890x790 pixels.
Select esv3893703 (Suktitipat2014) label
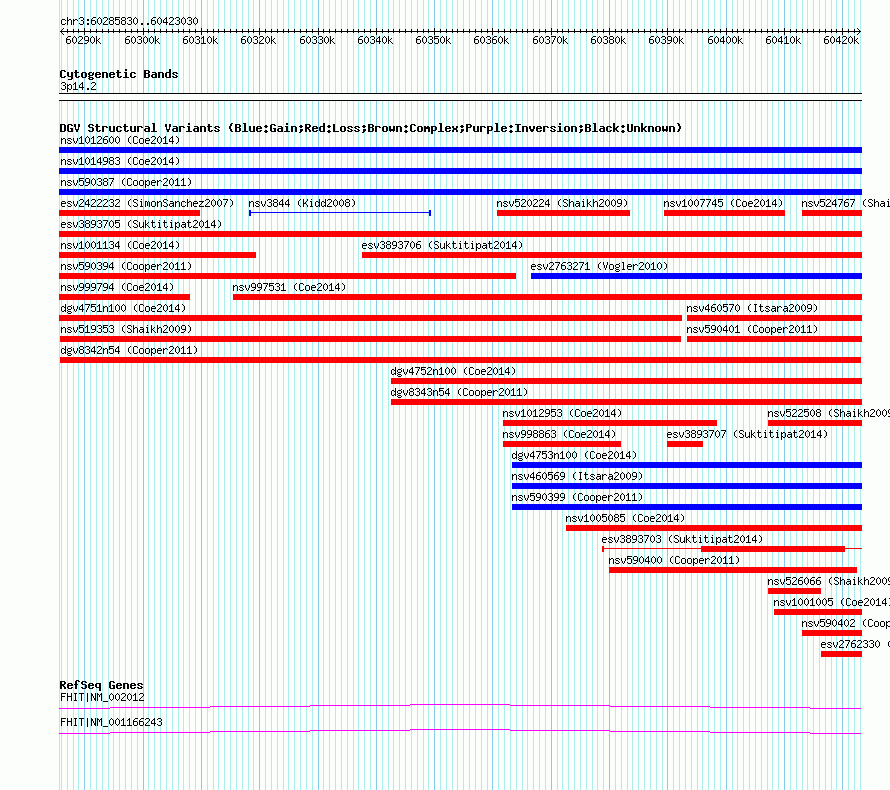pyautogui.click(x=682, y=539)
